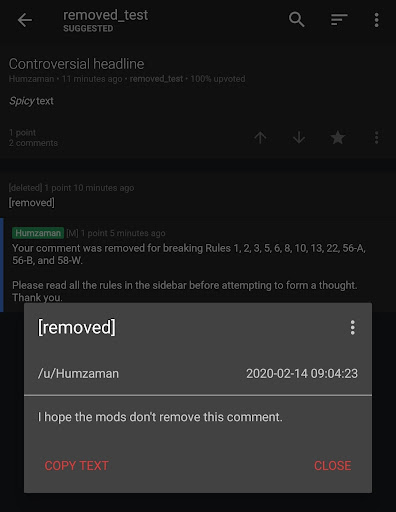Open the top-right overflow menu
This screenshot has width=396, height=512.
tap(377, 20)
